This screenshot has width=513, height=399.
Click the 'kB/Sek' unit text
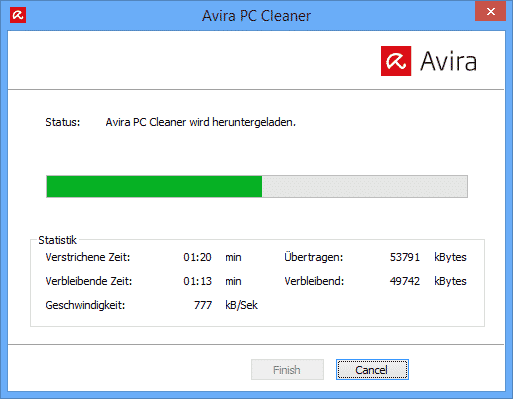[241, 305]
